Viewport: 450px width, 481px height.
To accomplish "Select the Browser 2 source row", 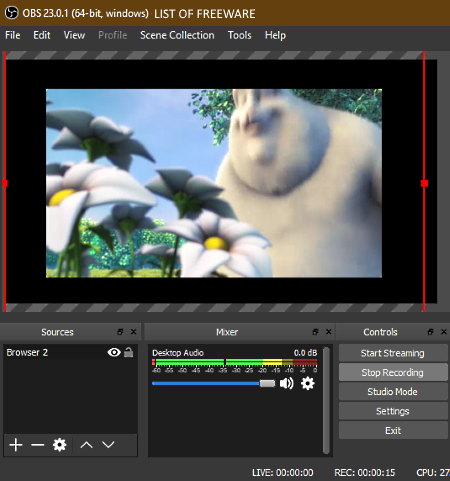I will pos(70,353).
